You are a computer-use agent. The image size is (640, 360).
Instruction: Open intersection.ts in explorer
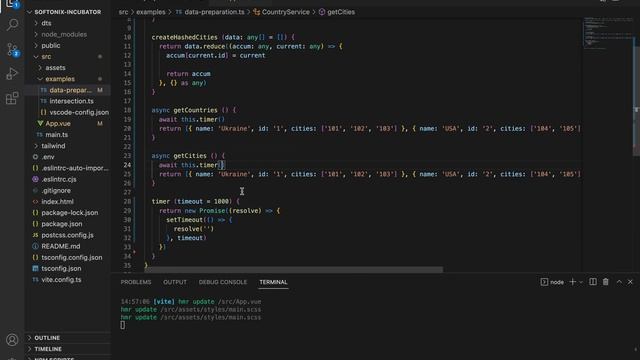tap(71, 101)
